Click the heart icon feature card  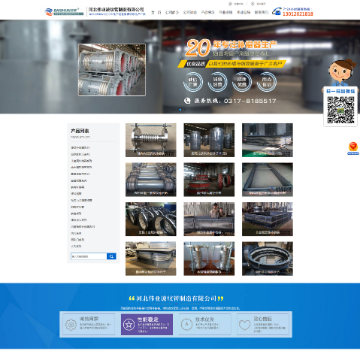(263, 324)
